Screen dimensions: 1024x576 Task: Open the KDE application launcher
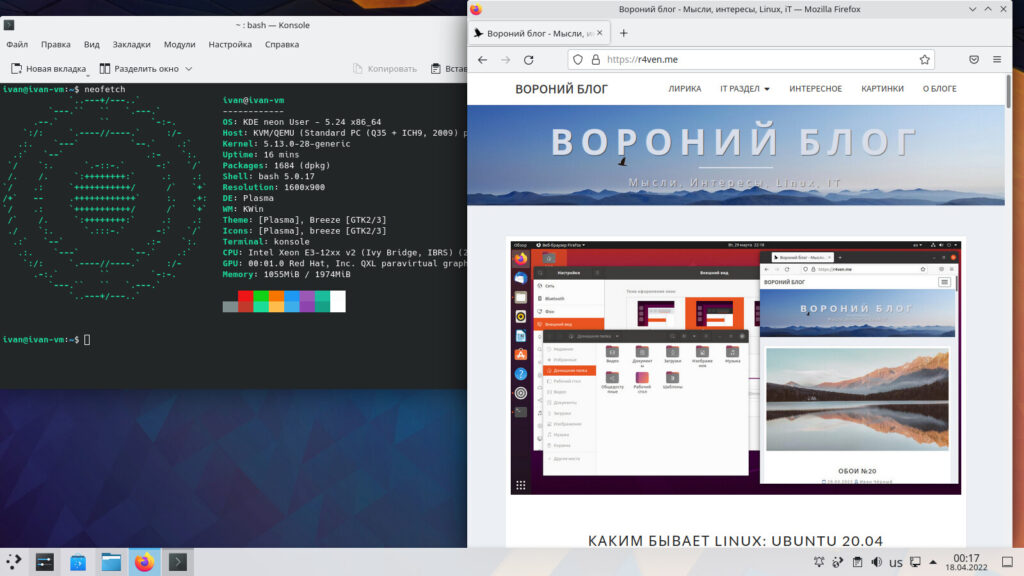tap(14, 562)
